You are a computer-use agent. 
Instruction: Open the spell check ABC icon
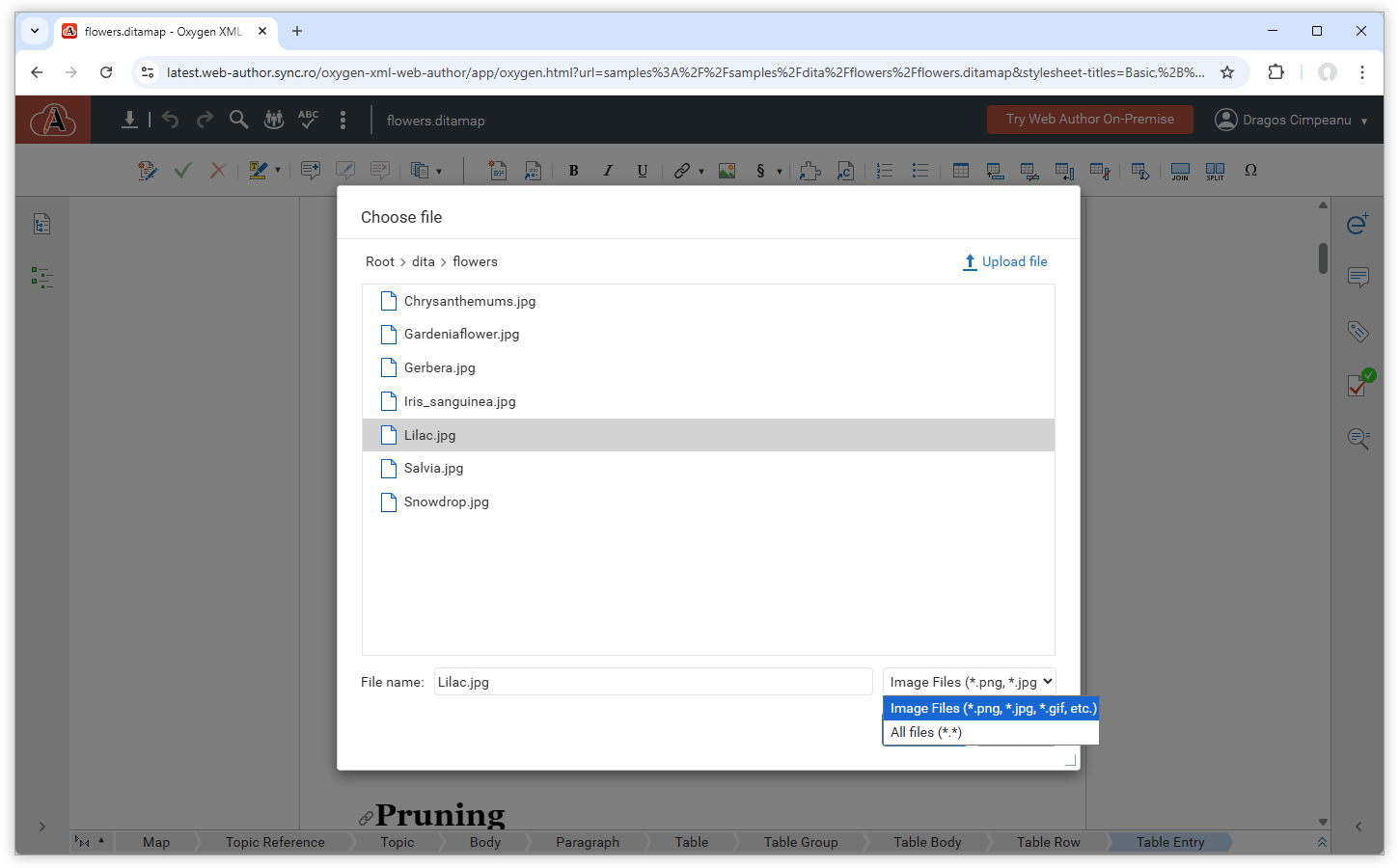coord(308,120)
